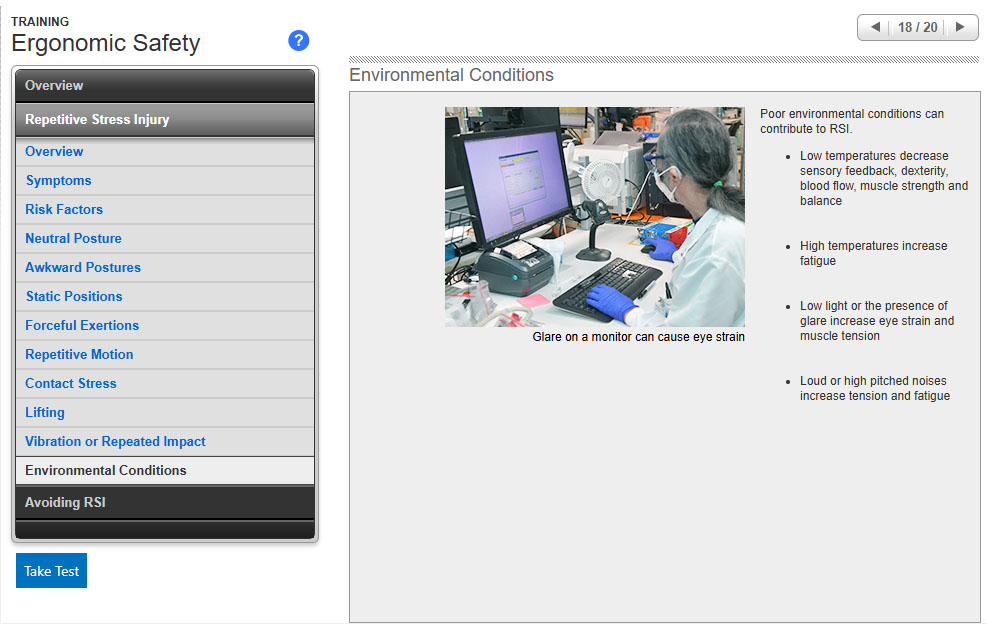Click the blue help question mark icon
This screenshot has height=630, width=987.
click(x=298, y=41)
